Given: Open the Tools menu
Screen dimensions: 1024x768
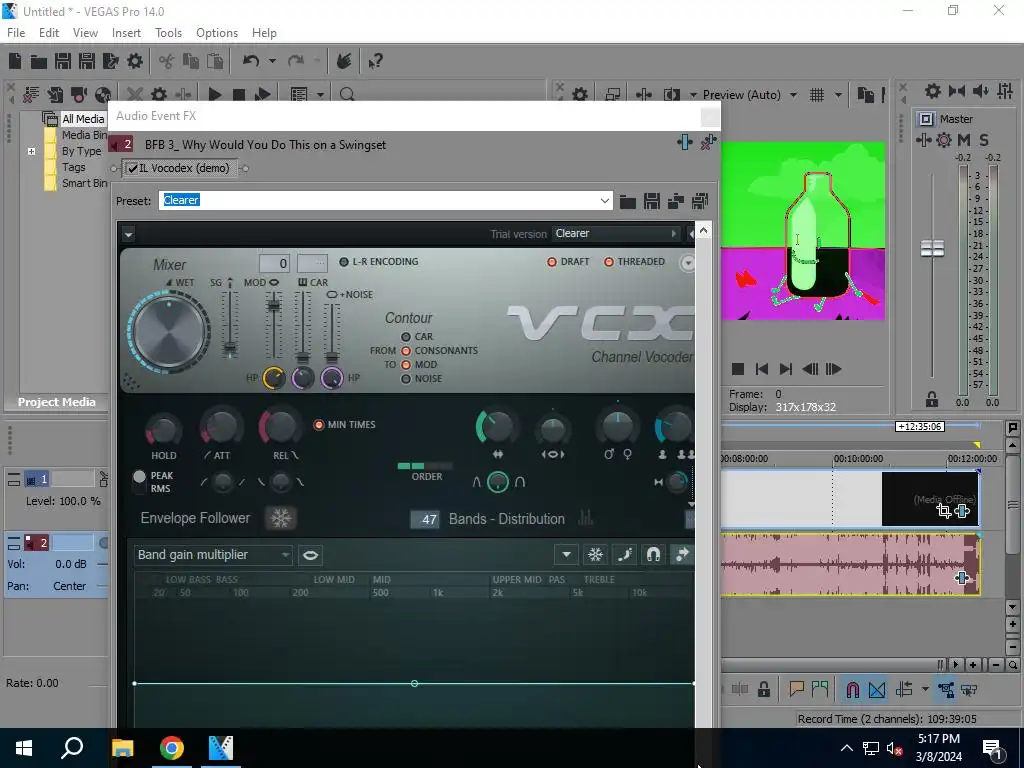Looking at the screenshot, I should [x=168, y=33].
